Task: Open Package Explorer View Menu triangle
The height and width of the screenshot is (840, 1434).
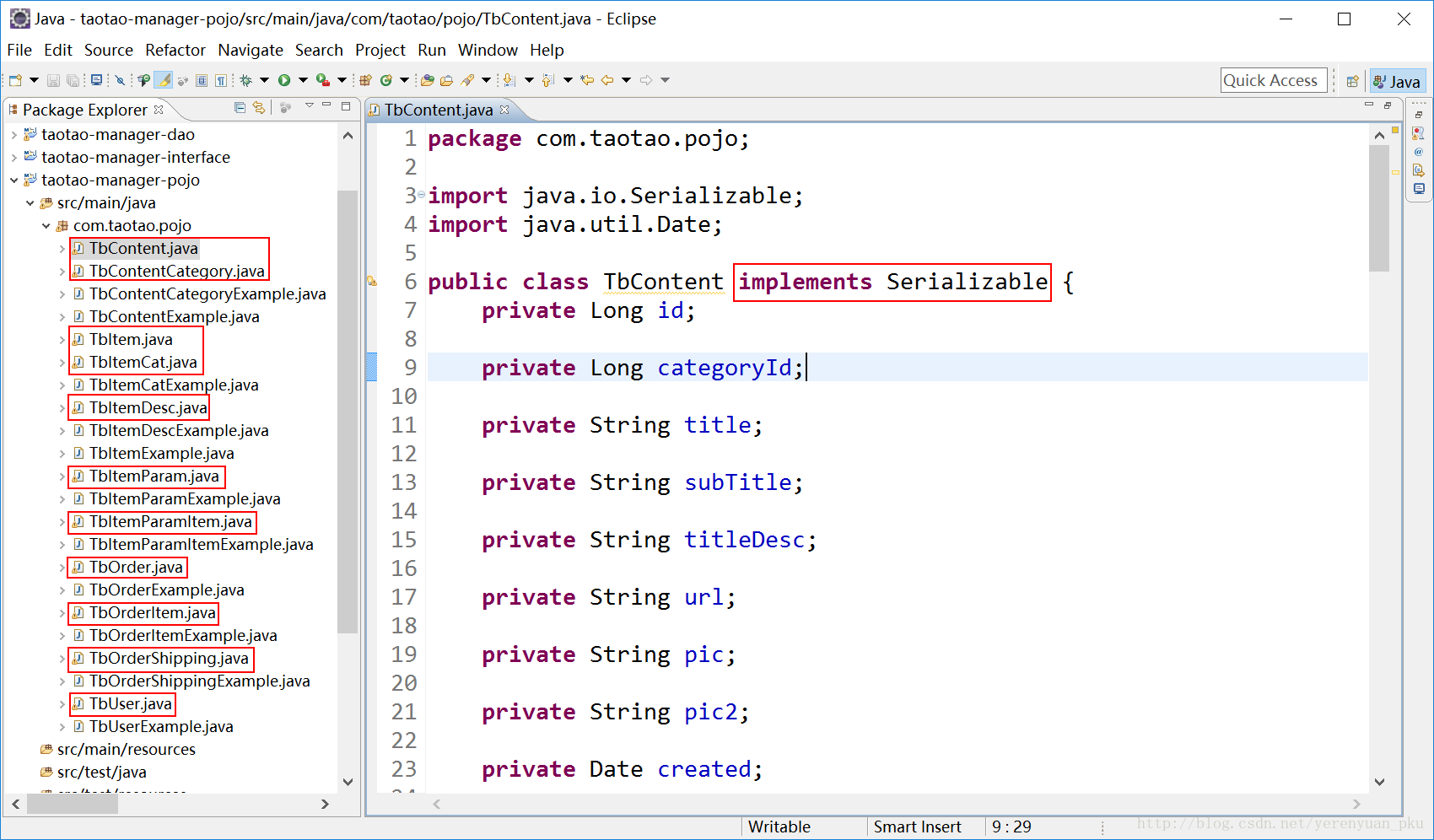Action: (310, 105)
